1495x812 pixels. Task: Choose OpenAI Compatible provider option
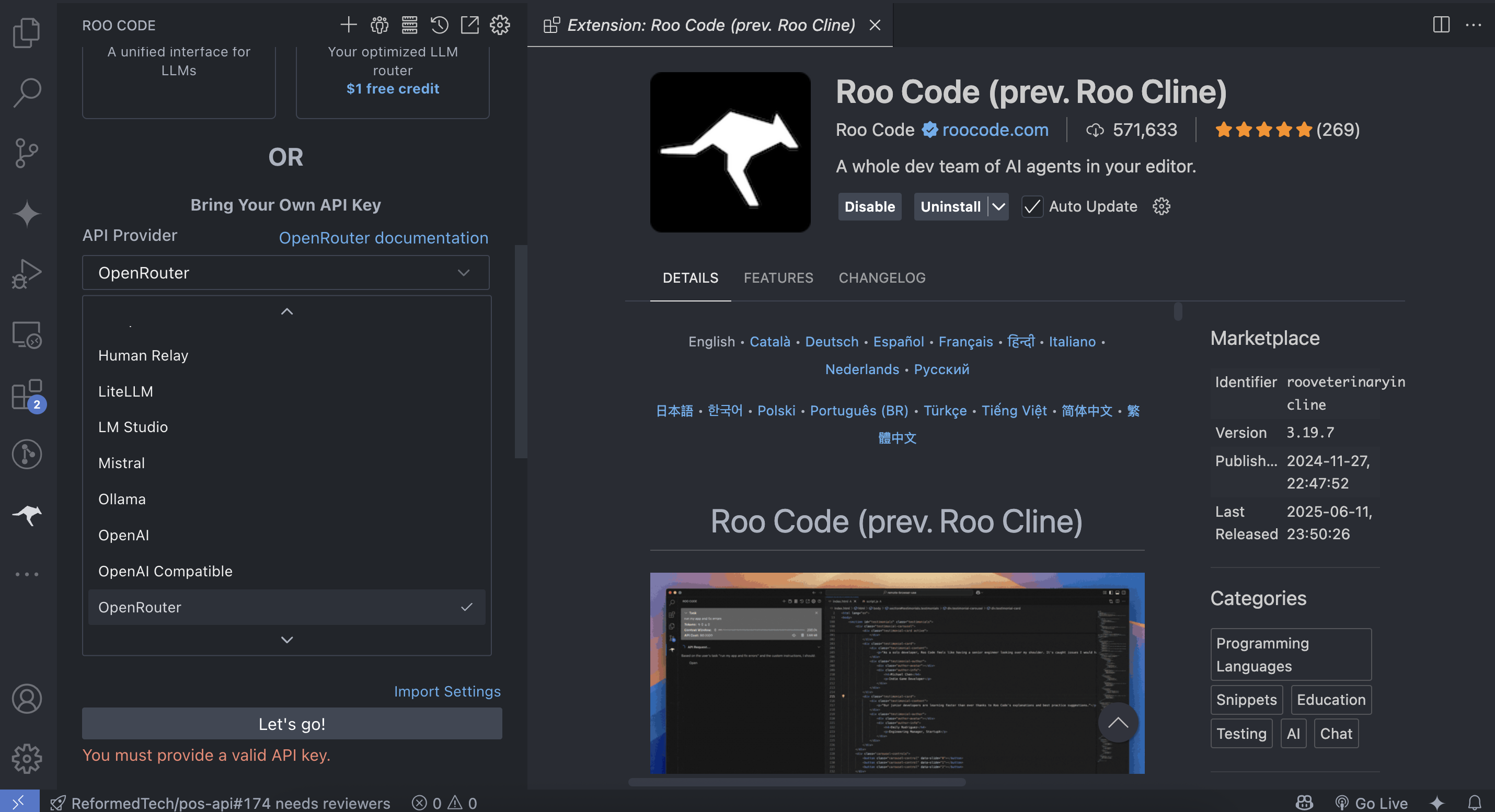286,571
